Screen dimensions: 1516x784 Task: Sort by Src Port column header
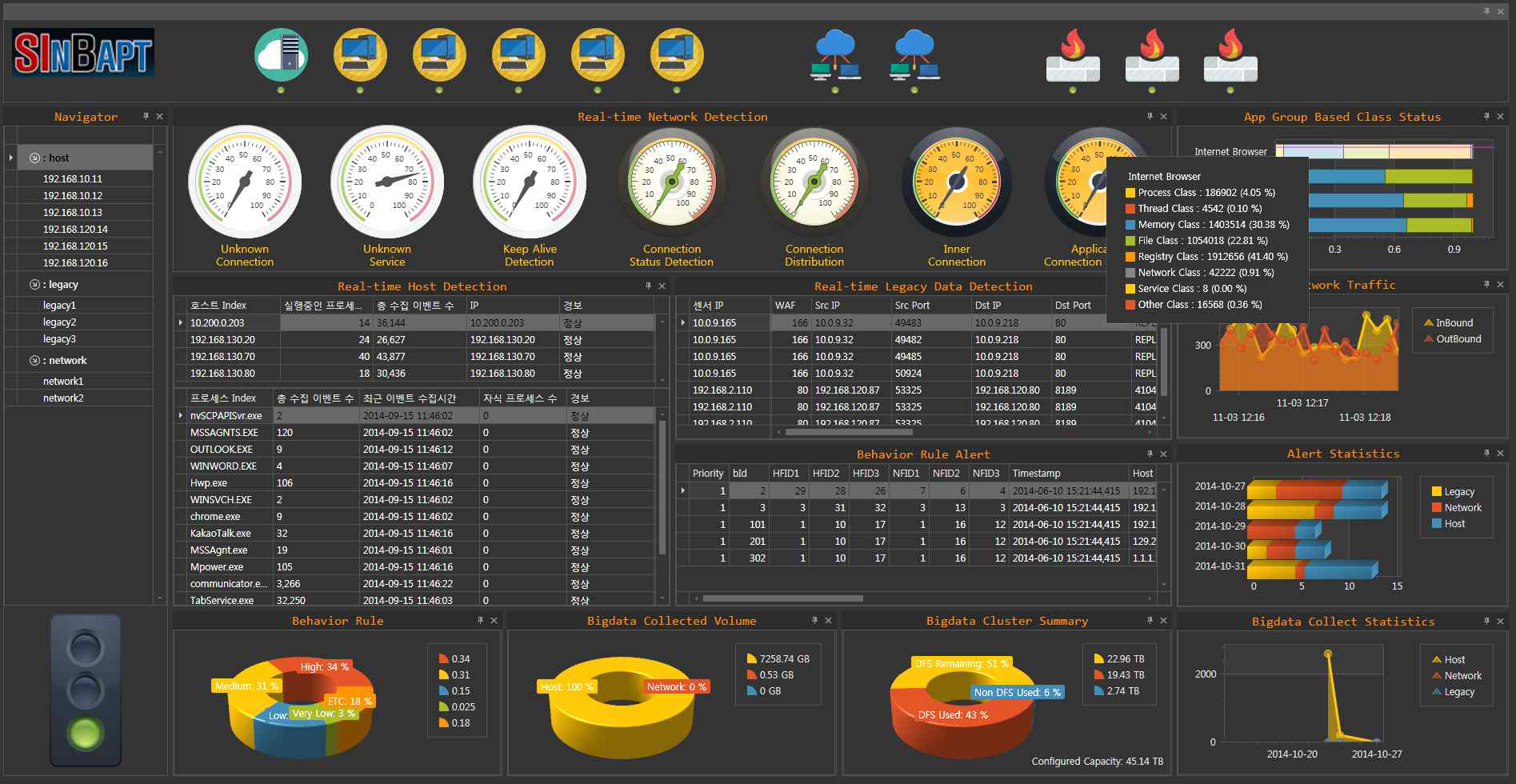click(931, 305)
